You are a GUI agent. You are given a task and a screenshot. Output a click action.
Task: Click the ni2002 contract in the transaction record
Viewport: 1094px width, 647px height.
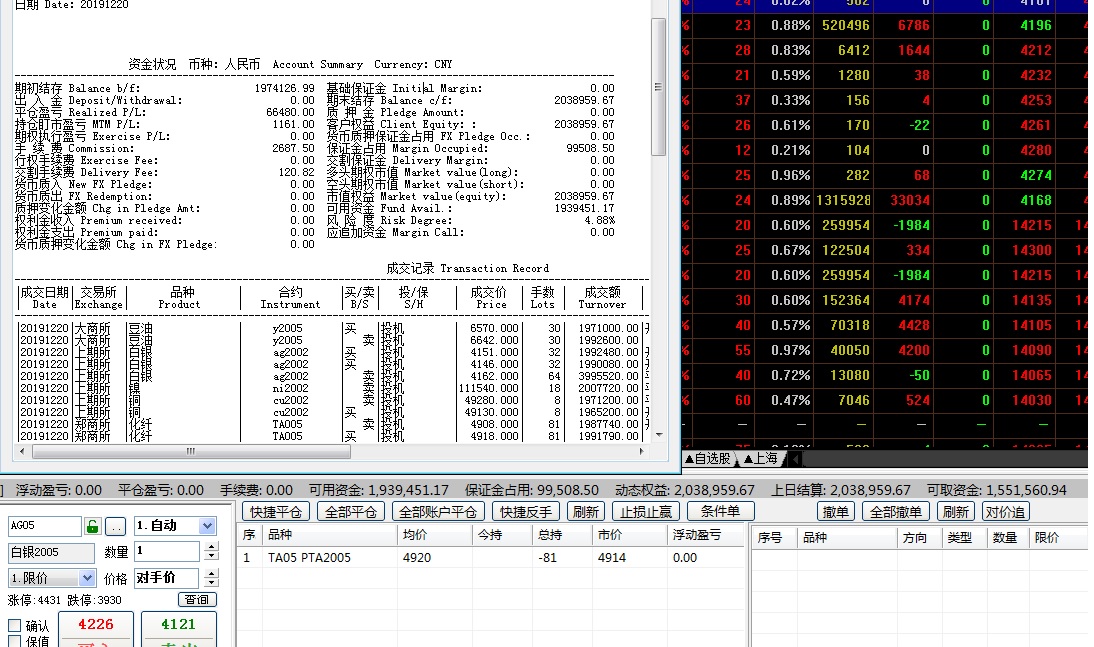click(x=290, y=388)
